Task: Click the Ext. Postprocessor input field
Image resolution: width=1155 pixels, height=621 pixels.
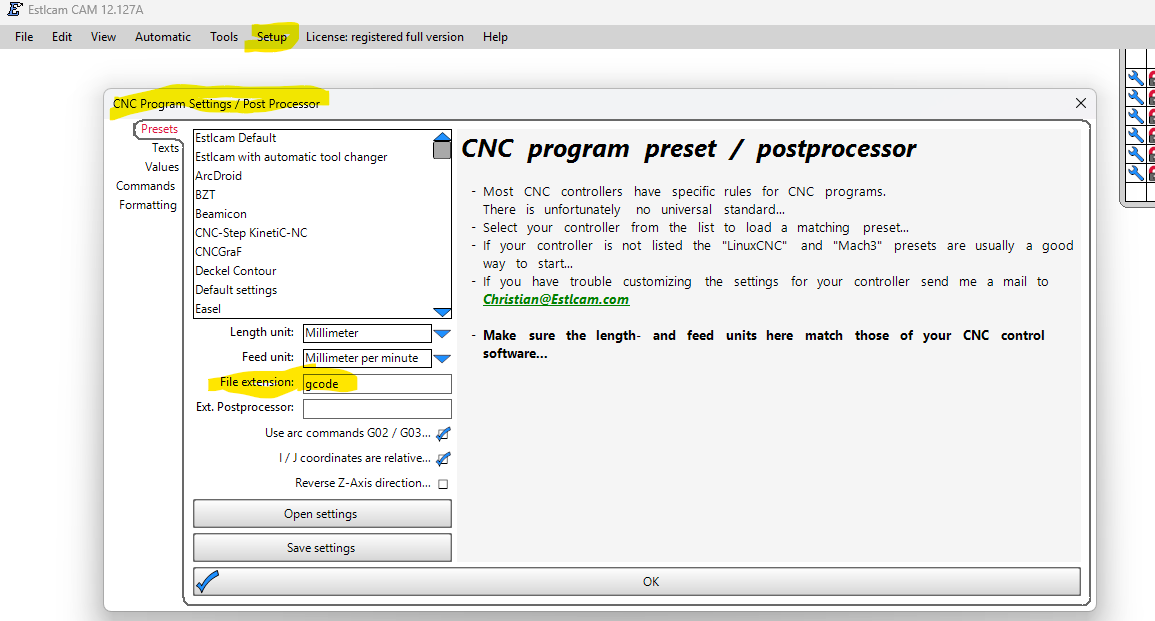Action: (x=377, y=409)
